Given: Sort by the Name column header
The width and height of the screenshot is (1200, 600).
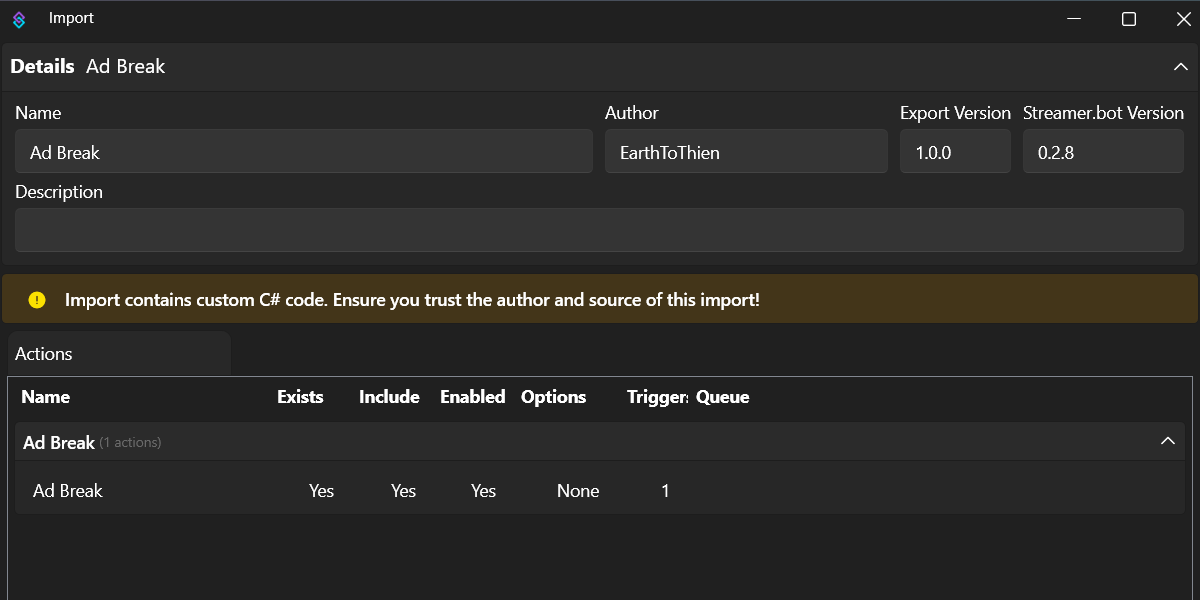Looking at the screenshot, I should point(45,397).
